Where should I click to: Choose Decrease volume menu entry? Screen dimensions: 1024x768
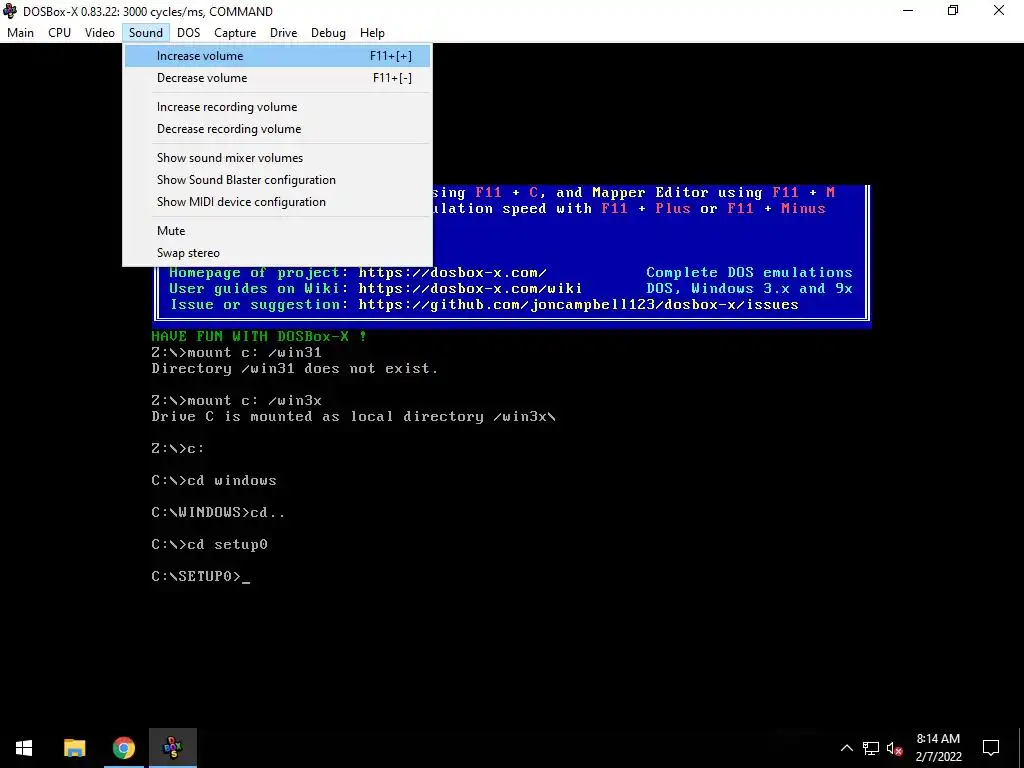point(278,78)
